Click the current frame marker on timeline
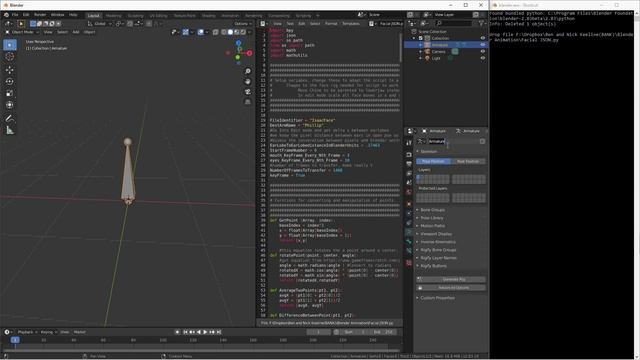The image size is (640, 360). pos(15,340)
